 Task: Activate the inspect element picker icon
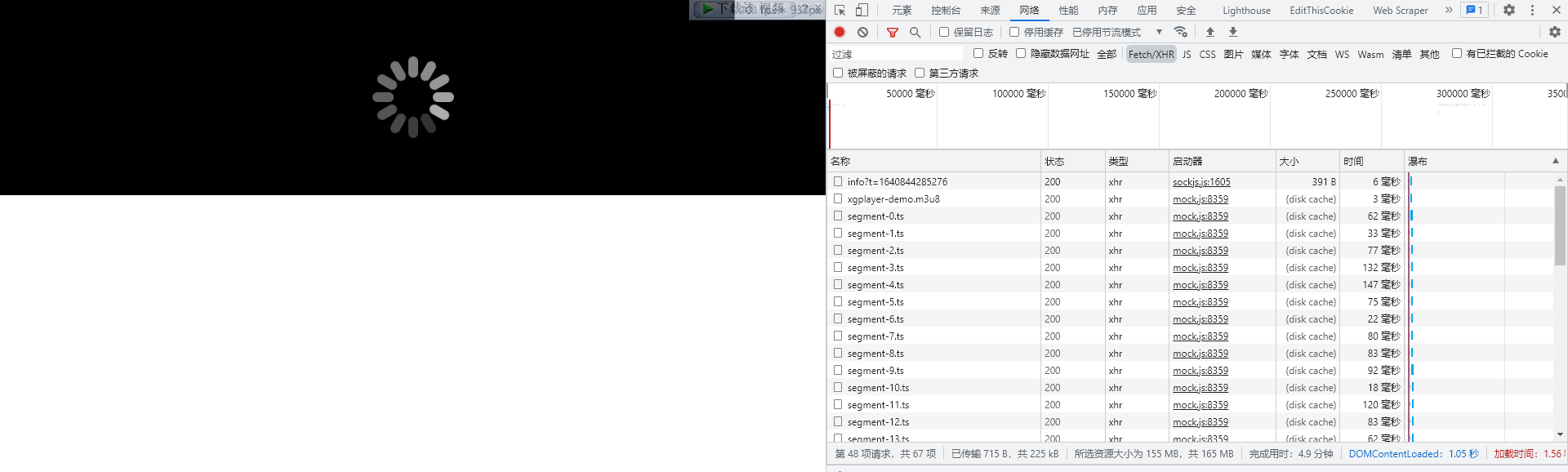840,10
